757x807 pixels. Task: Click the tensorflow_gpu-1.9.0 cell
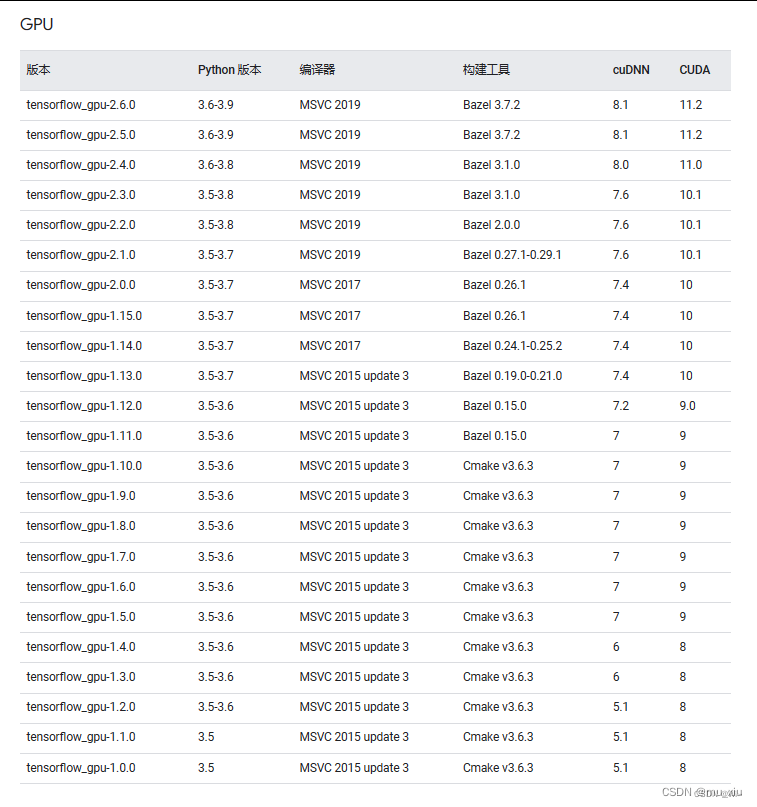[x=81, y=496]
